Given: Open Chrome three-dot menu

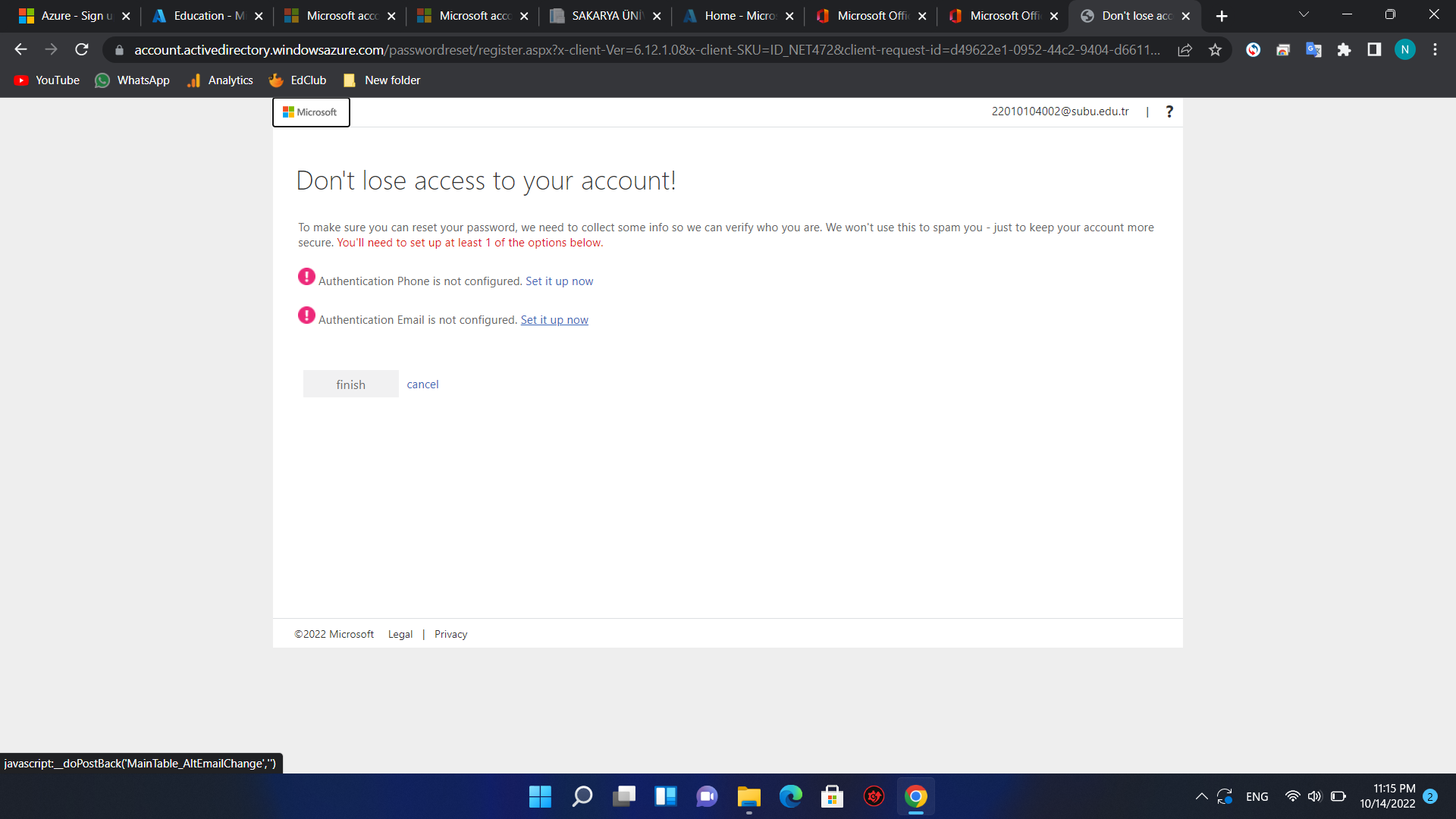Looking at the screenshot, I should tap(1435, 50).
